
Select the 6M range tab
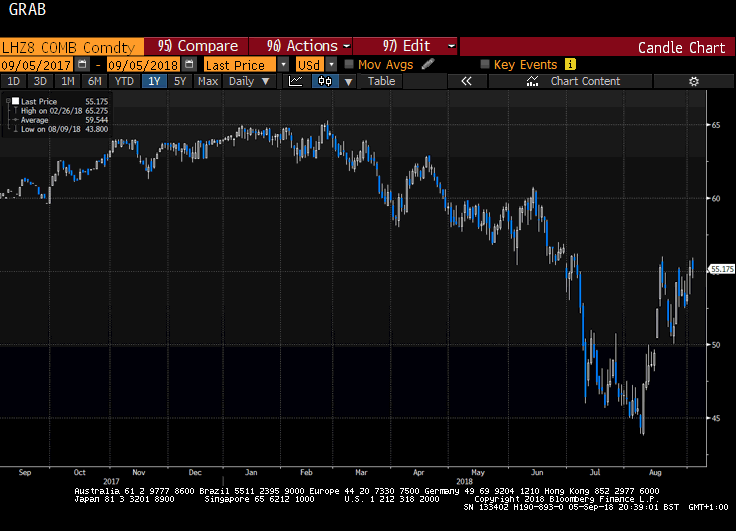[x=95, y=81]
